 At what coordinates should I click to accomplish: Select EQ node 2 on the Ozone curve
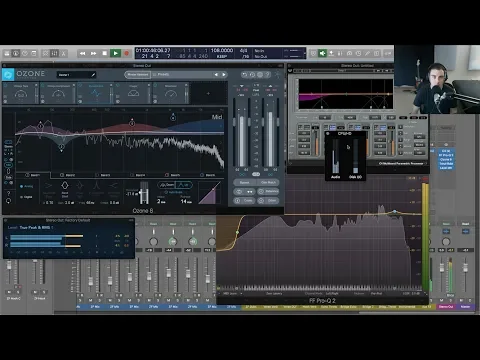(61, 147)
